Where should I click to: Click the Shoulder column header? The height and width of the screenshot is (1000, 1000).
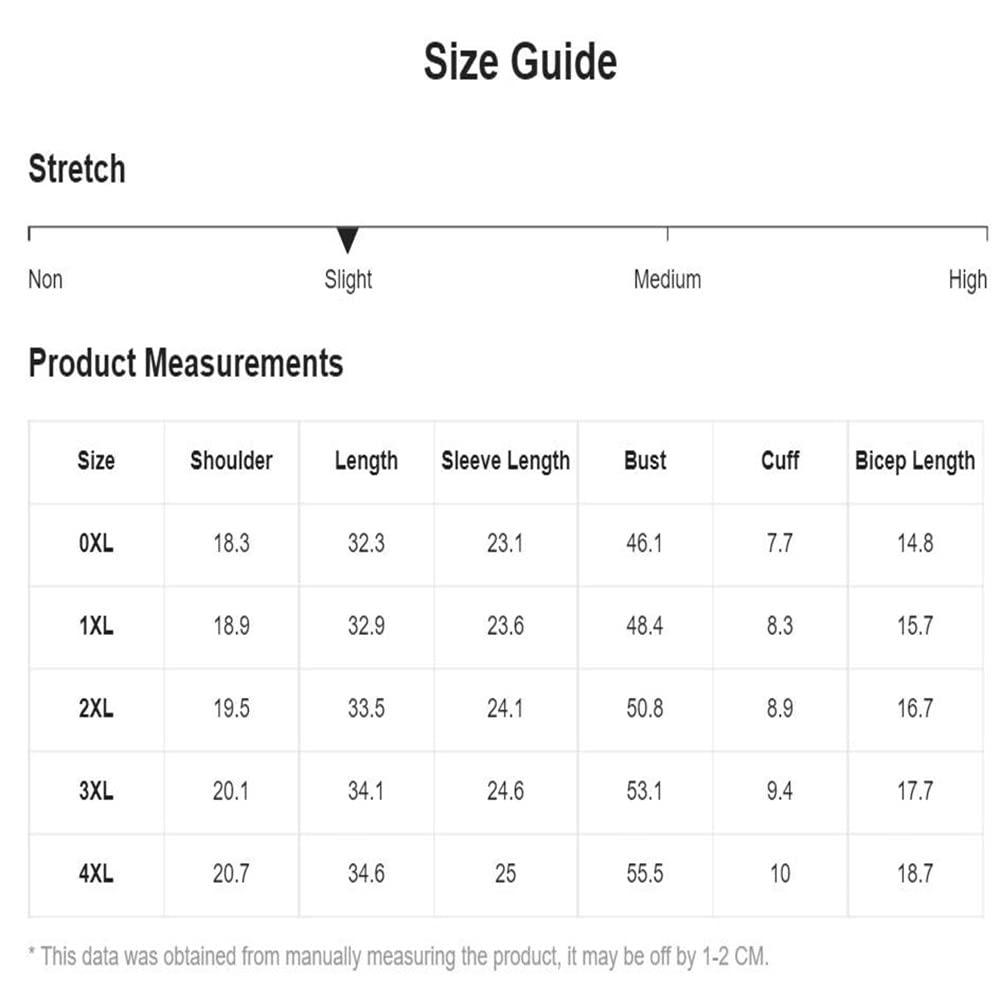pyautogui.click(x=232, y=460)
